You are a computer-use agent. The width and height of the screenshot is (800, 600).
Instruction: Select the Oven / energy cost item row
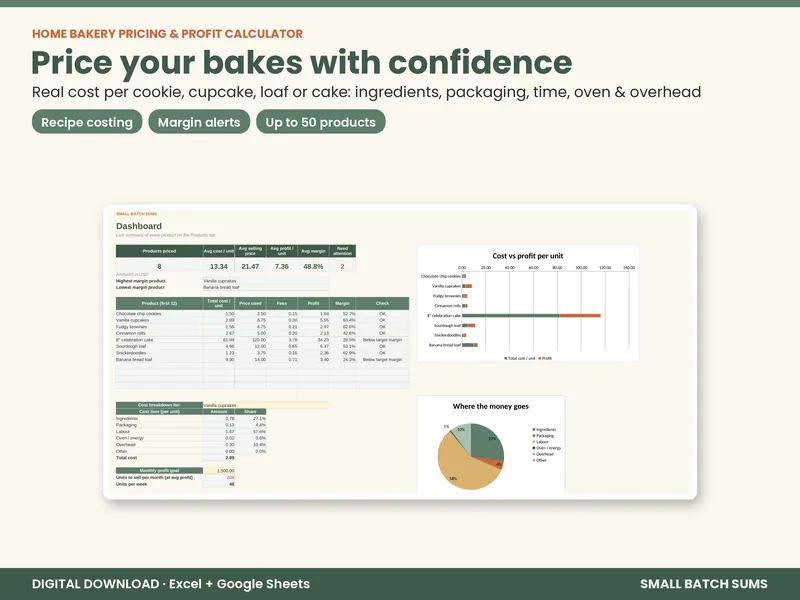pos(191,438)
